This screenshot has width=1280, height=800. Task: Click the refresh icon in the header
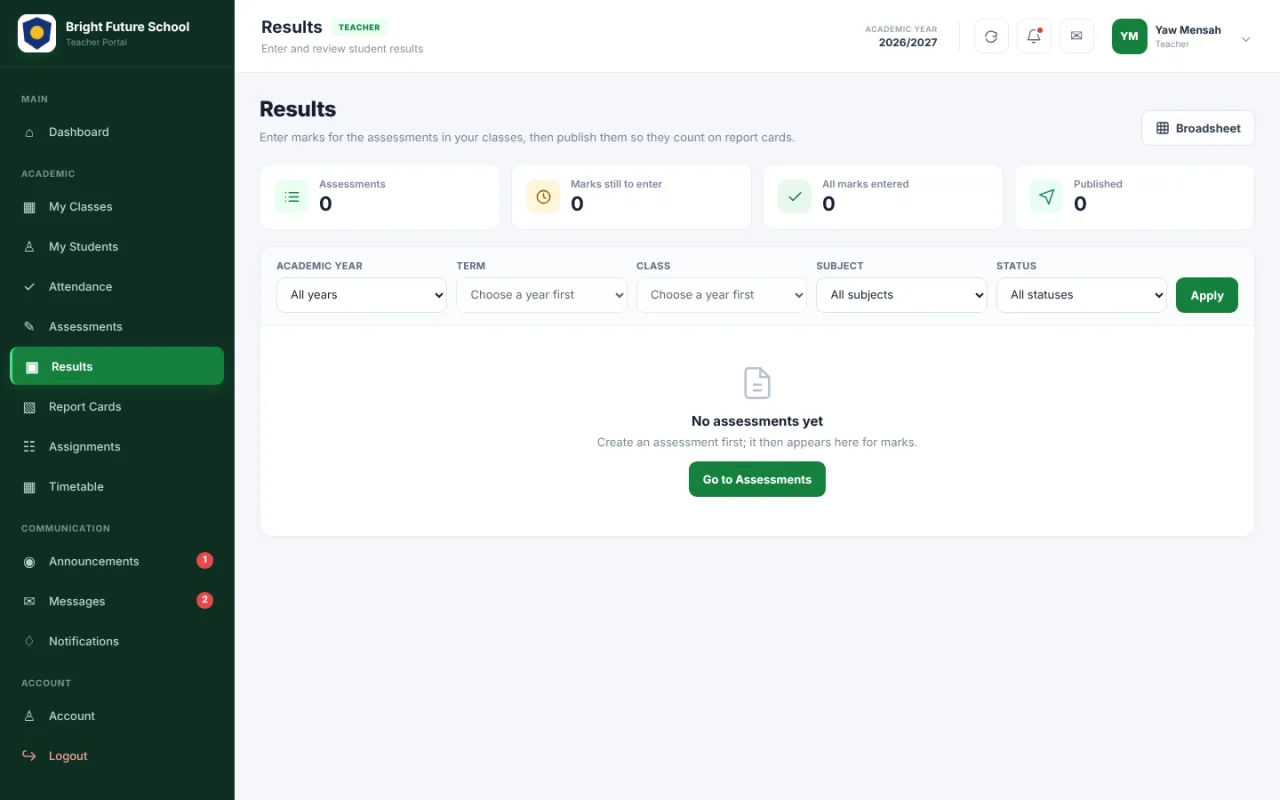click(x=991, y=36)
